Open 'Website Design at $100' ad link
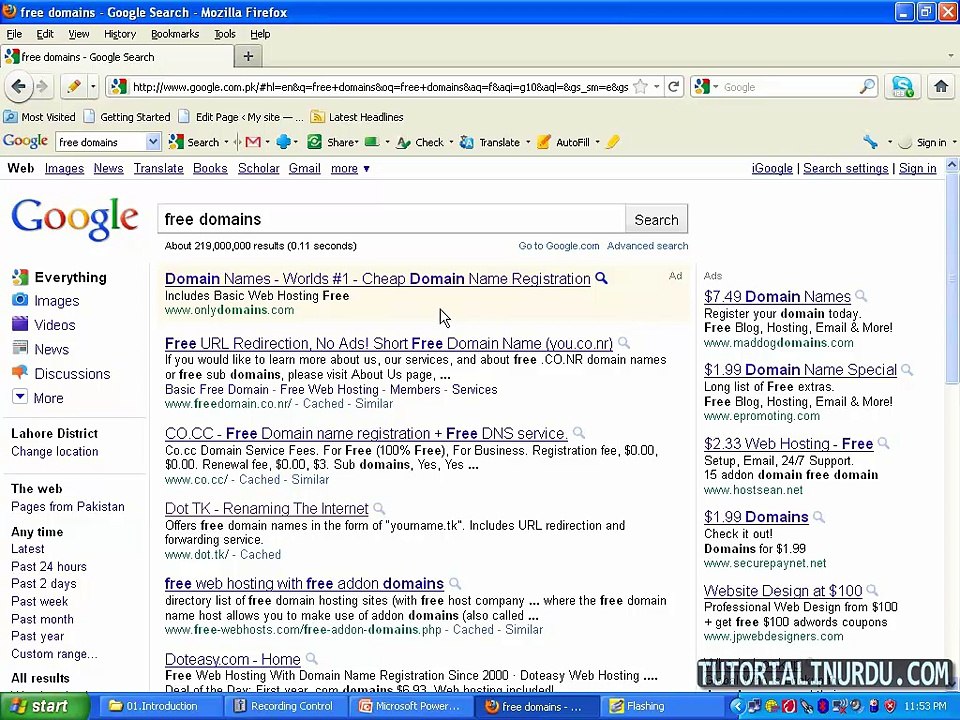 (x=783, y=591)
